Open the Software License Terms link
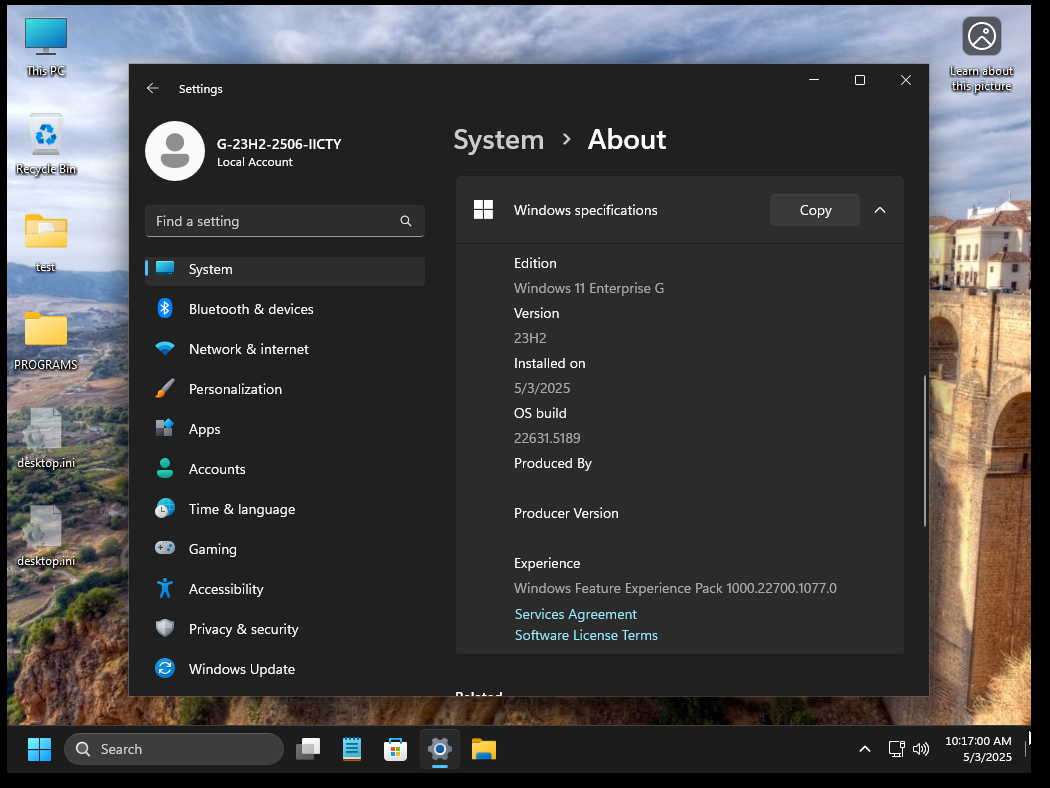The image size is (1050, 788). click(586, 635)
